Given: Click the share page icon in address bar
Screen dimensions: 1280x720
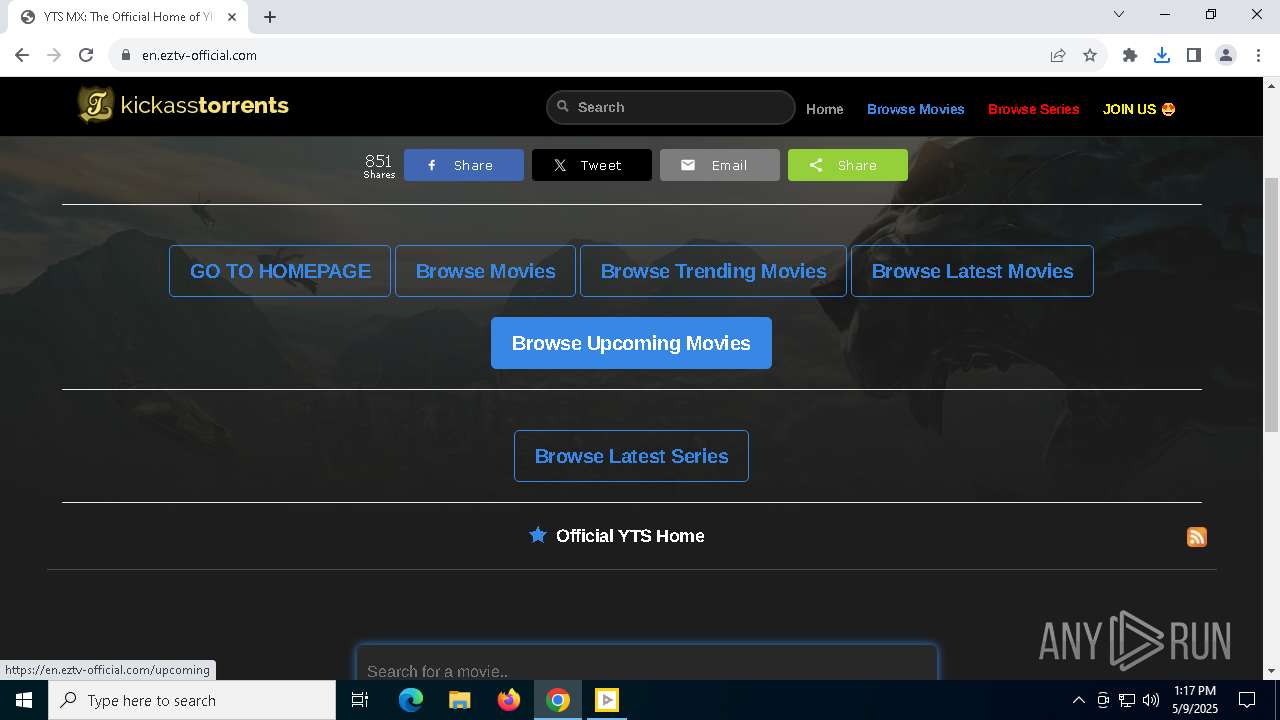Looking at the screenshot, I should [1058, 55].
